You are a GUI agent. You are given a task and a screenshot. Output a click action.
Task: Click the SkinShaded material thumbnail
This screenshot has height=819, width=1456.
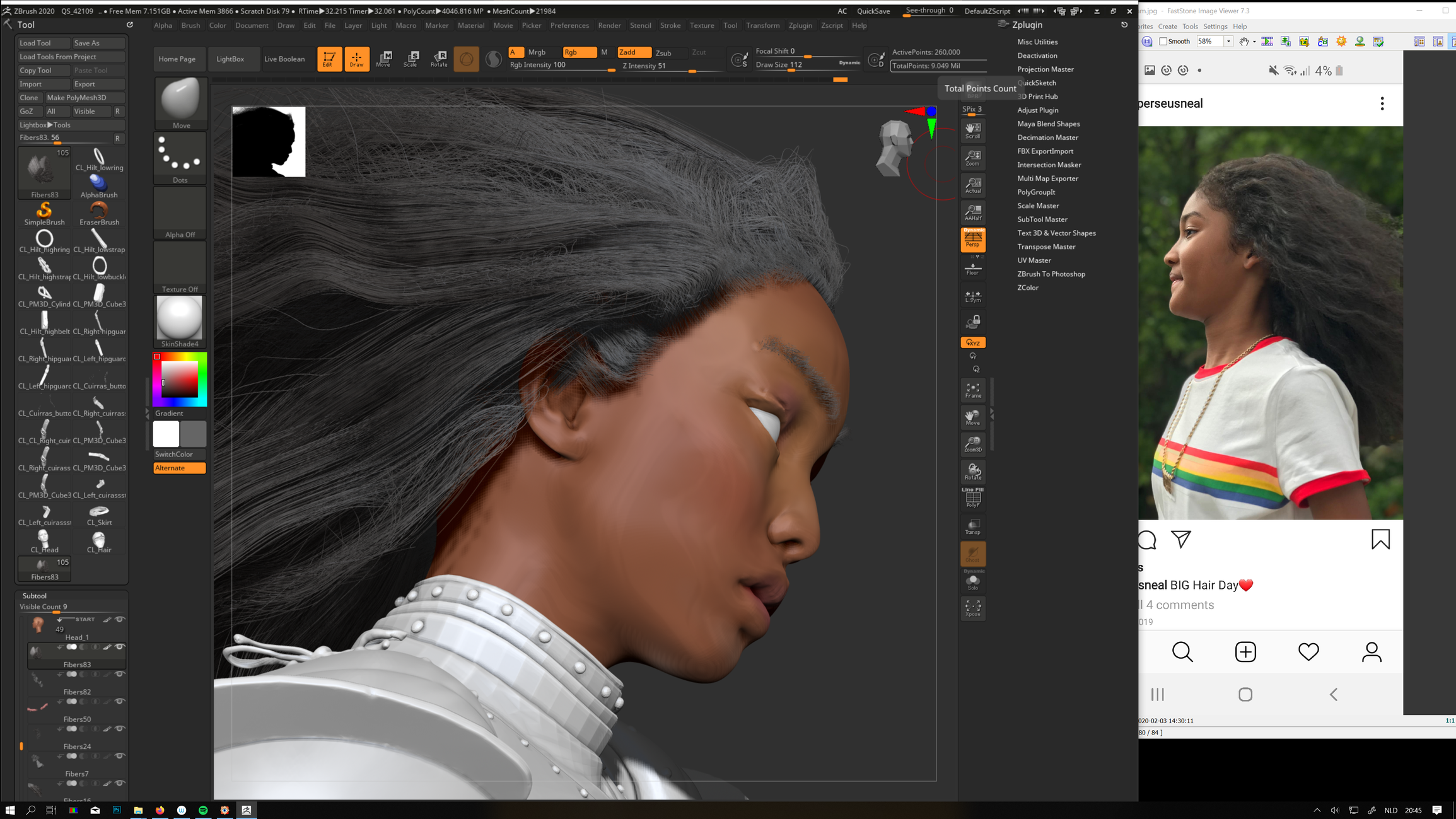(179, 317)
